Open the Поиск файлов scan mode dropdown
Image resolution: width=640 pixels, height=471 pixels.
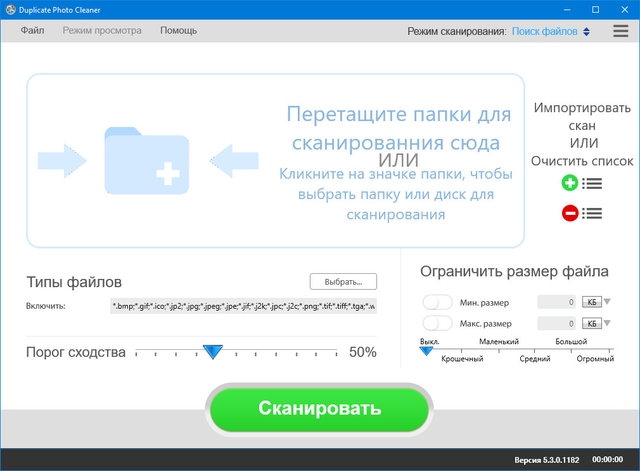pyautogui.click(x=551, y=31)
